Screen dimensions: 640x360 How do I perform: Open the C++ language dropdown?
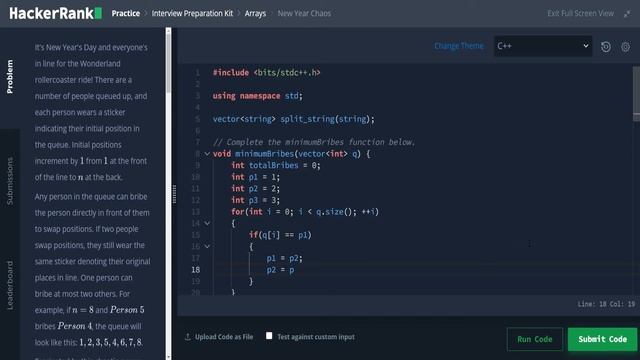click(x=543, y=46)
